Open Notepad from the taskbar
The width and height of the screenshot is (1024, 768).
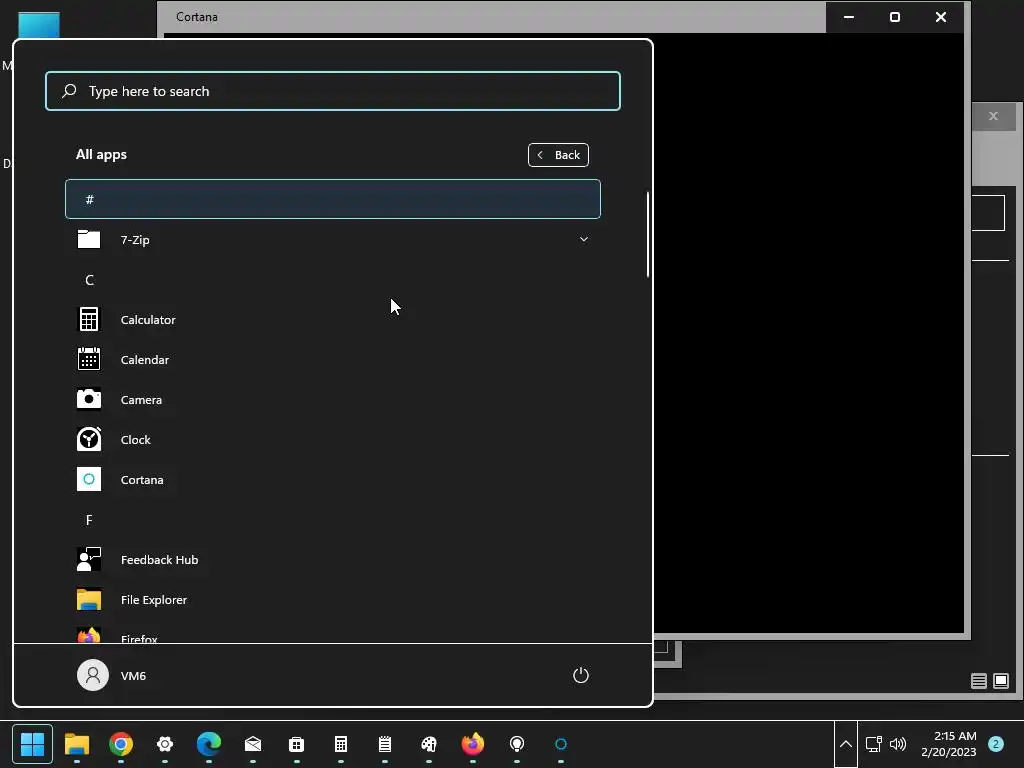385,744
